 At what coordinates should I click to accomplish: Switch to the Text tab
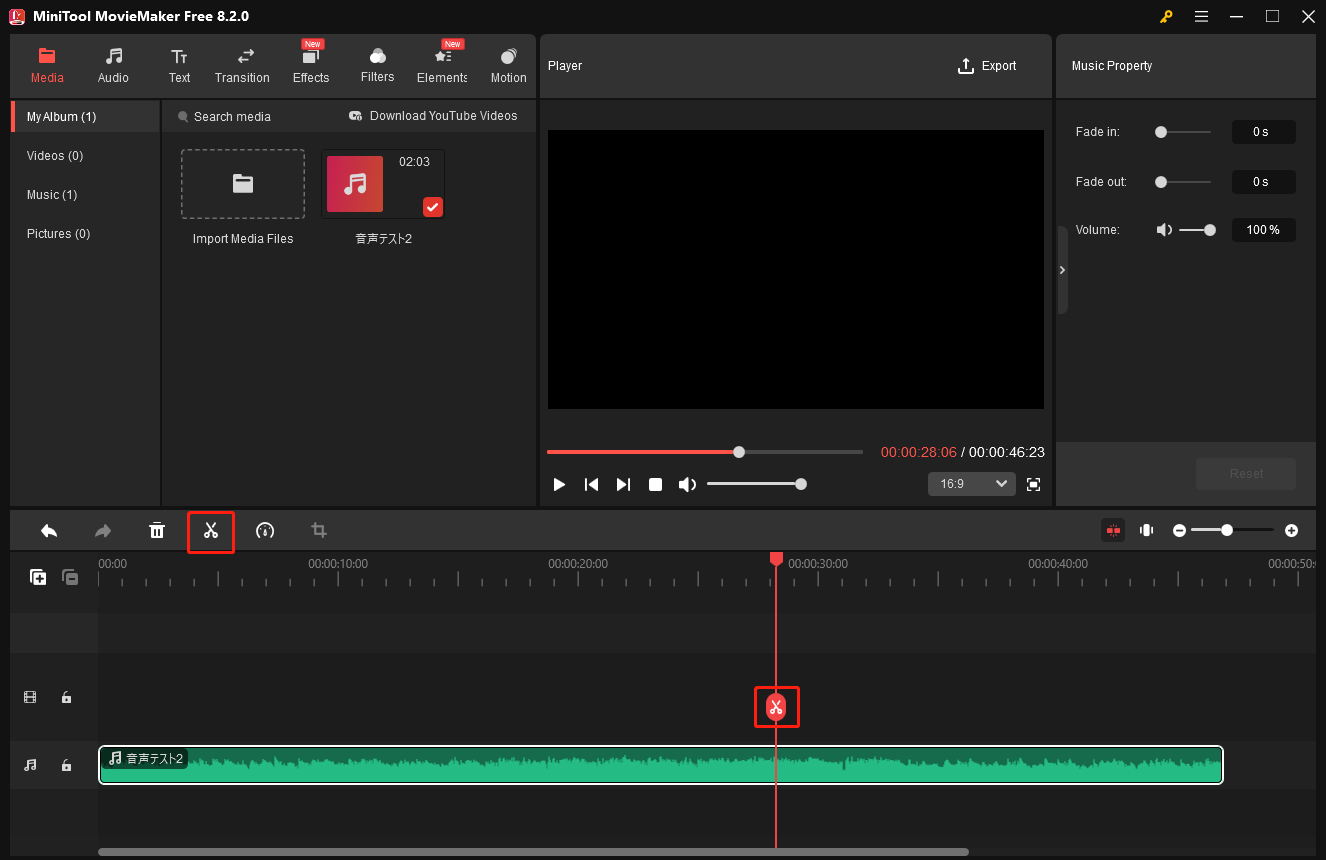179,65
